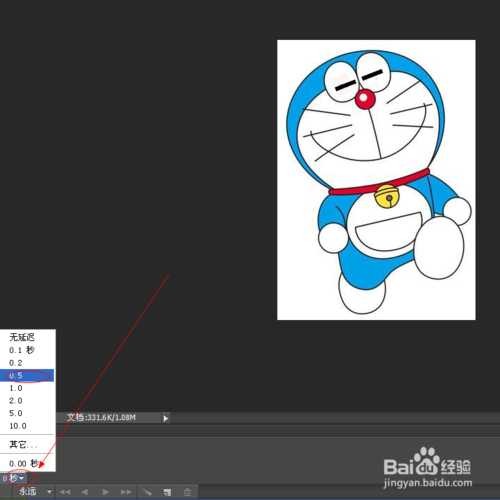500x500 pixels.
Task: Open the frame delay dropdown 0 秒
Action: [x=13, y=478]
